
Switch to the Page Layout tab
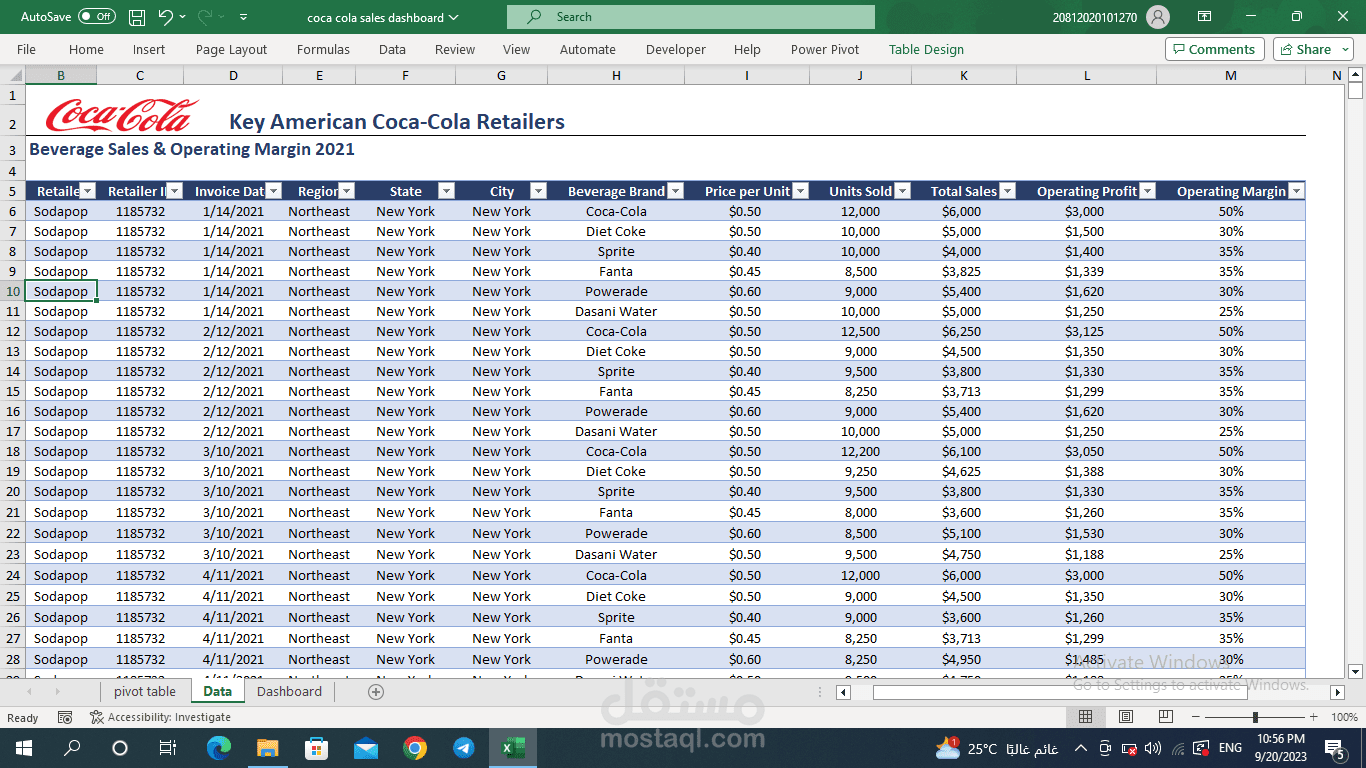tap(231, 49)
